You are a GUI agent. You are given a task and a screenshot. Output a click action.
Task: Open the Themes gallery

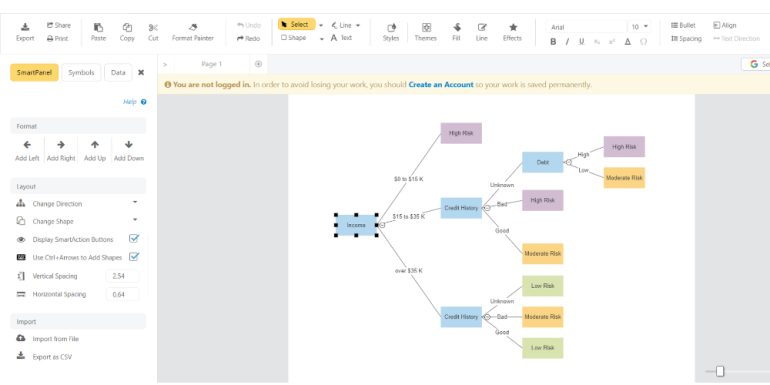(426, 32)
